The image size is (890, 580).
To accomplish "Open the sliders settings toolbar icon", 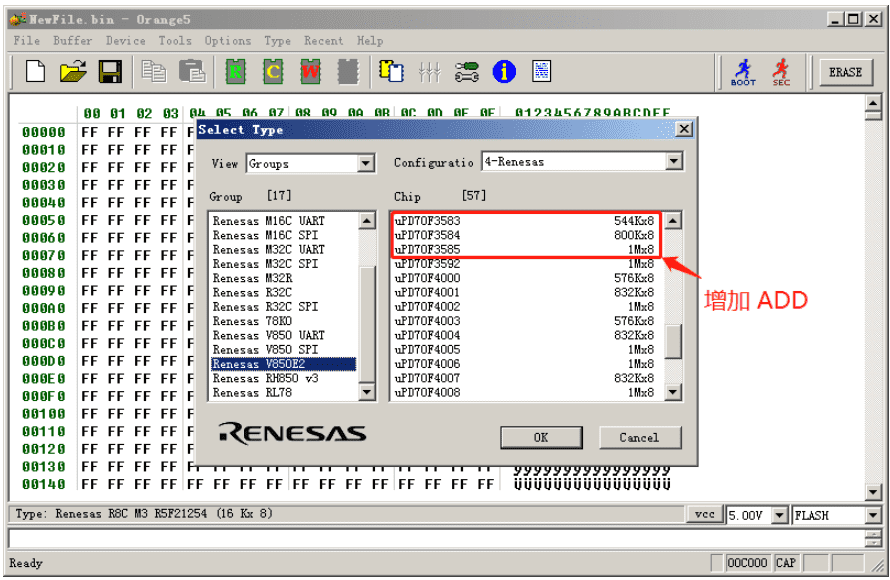I will point(429,72).
